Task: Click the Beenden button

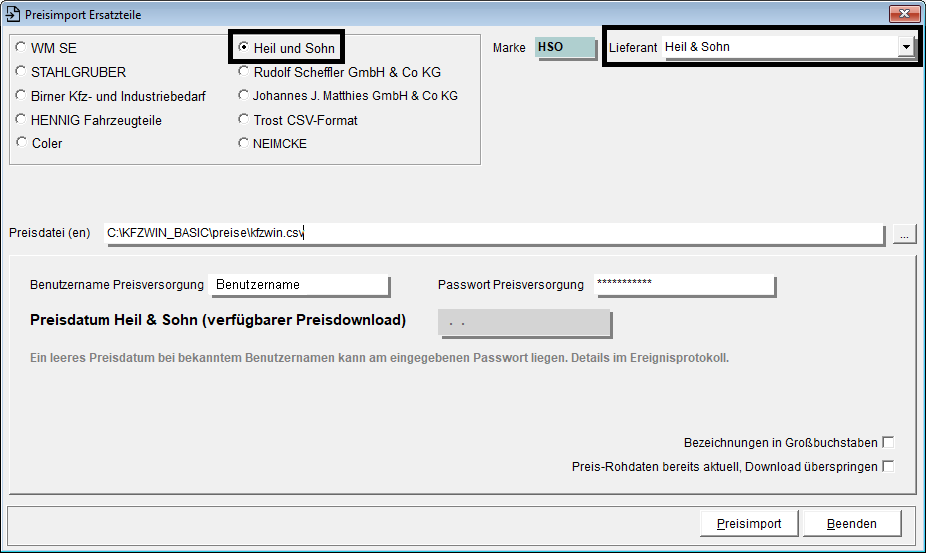Action: [852, 523]
